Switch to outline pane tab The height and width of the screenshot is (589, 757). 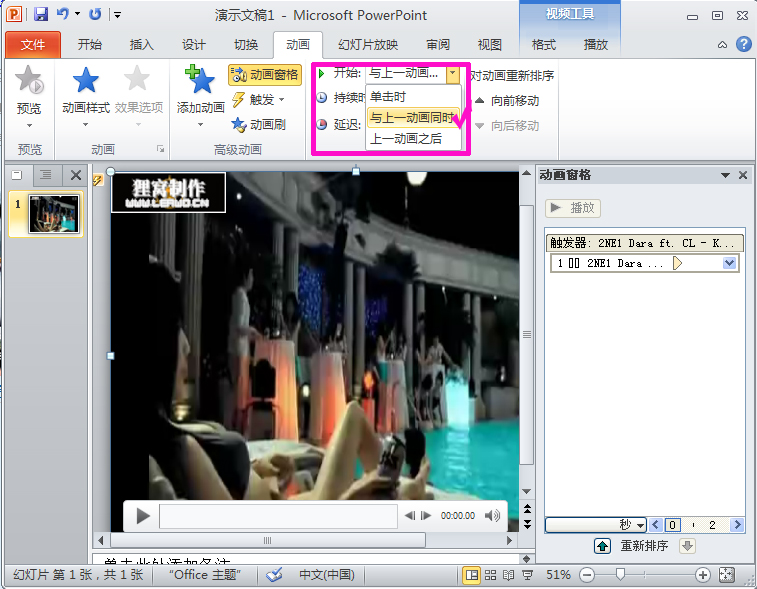(46, 175)
